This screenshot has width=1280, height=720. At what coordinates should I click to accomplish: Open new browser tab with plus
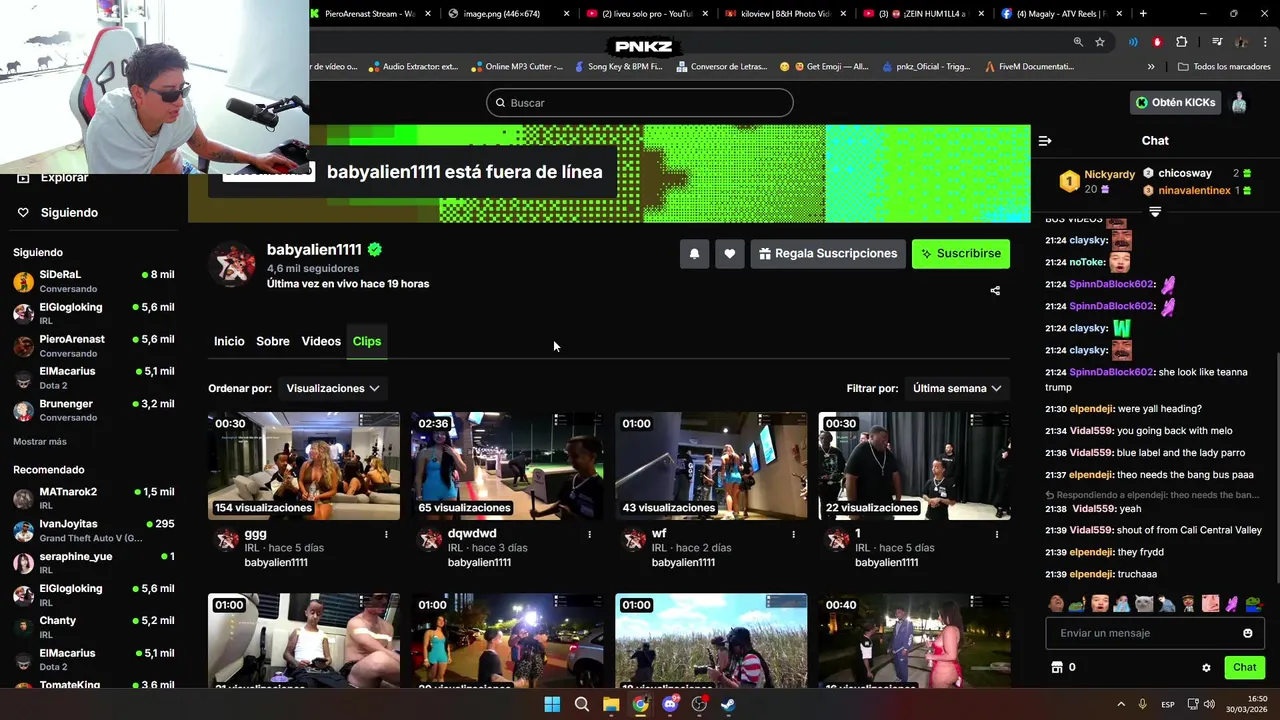click(1143, 14)
